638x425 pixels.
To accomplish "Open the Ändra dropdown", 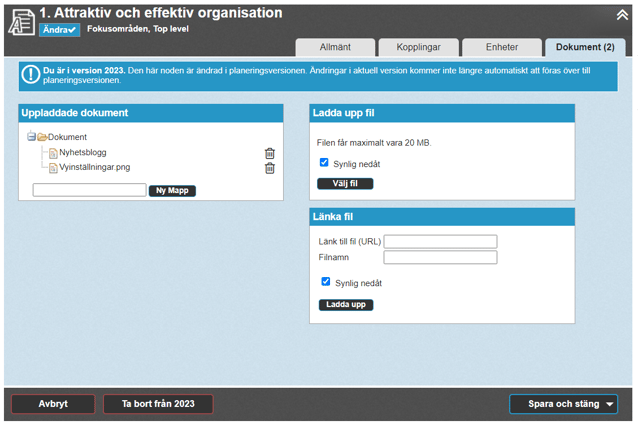I will [x=59, y=30].
